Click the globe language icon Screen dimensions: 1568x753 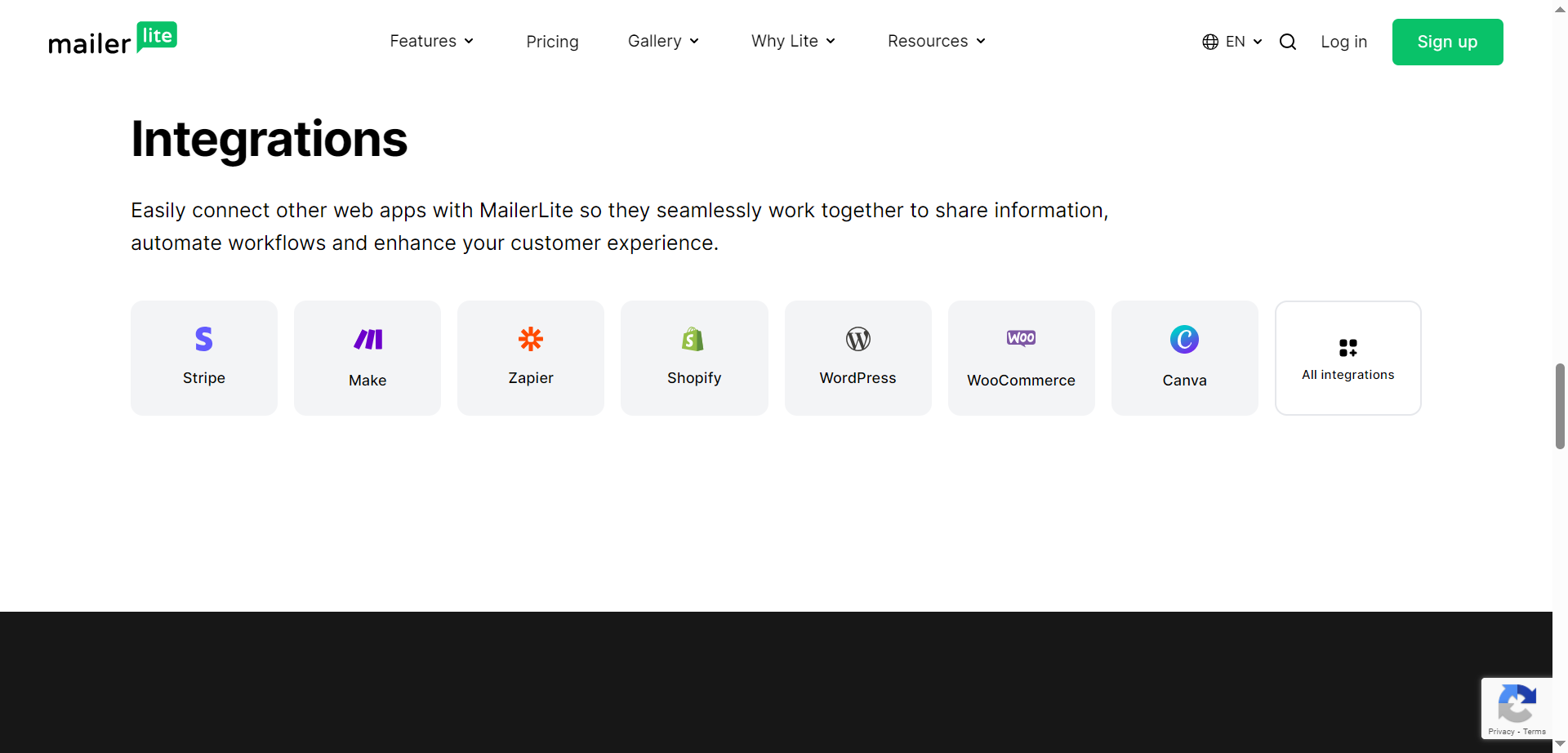pyautogui.click(x=1210, y=42)
